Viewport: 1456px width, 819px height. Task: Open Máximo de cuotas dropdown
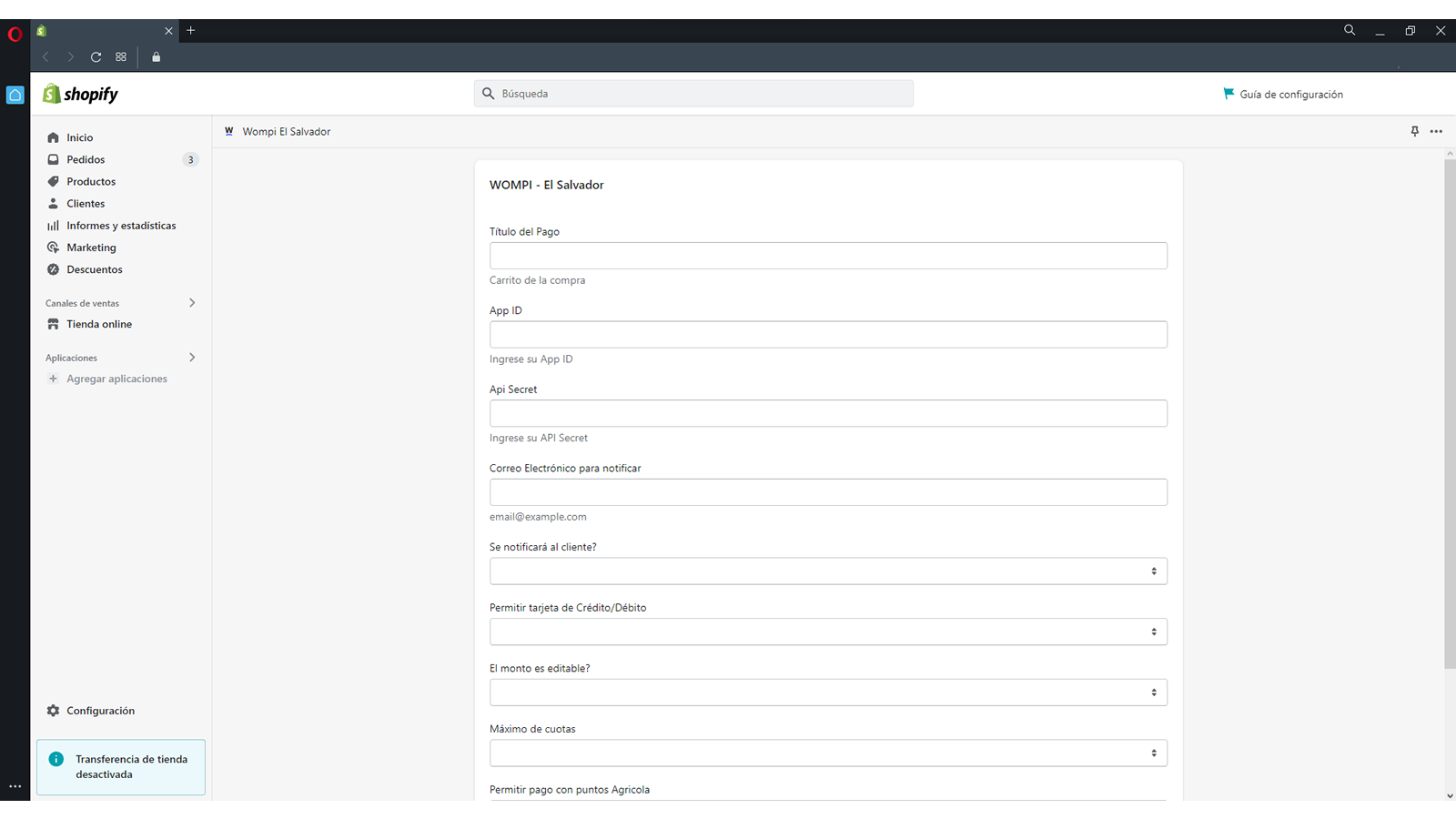click(828, 753)
